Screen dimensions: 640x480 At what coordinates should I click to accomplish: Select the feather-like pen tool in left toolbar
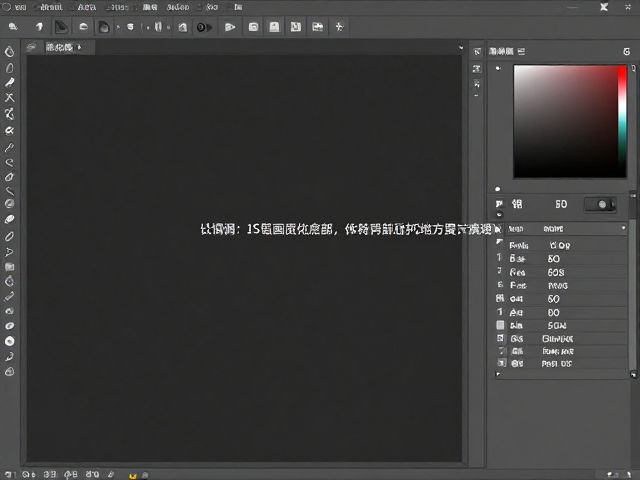coord(9,82)
